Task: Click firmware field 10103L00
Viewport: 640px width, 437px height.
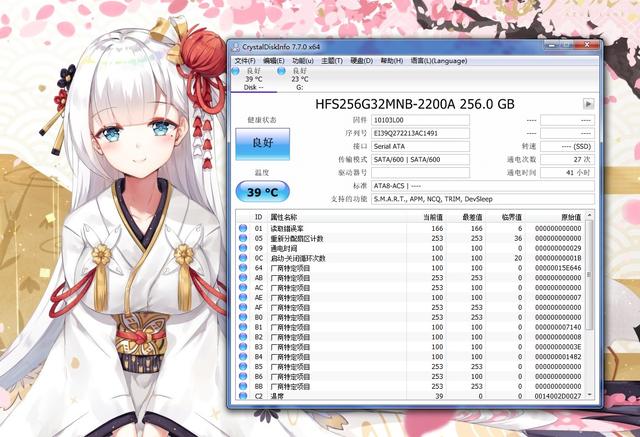Action: tap(420, 120)
